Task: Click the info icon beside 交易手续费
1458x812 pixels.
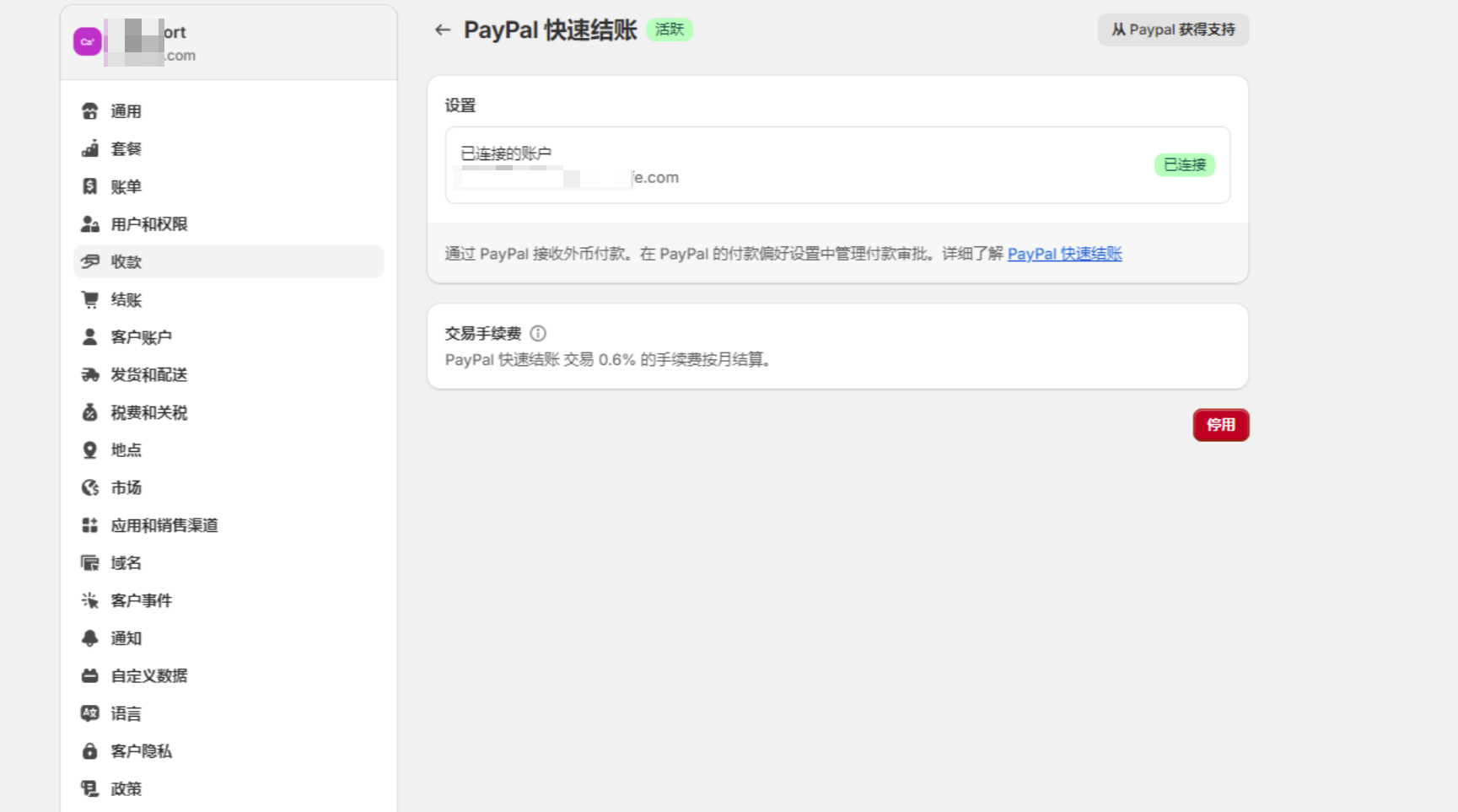Action: (x=538, y=333)
